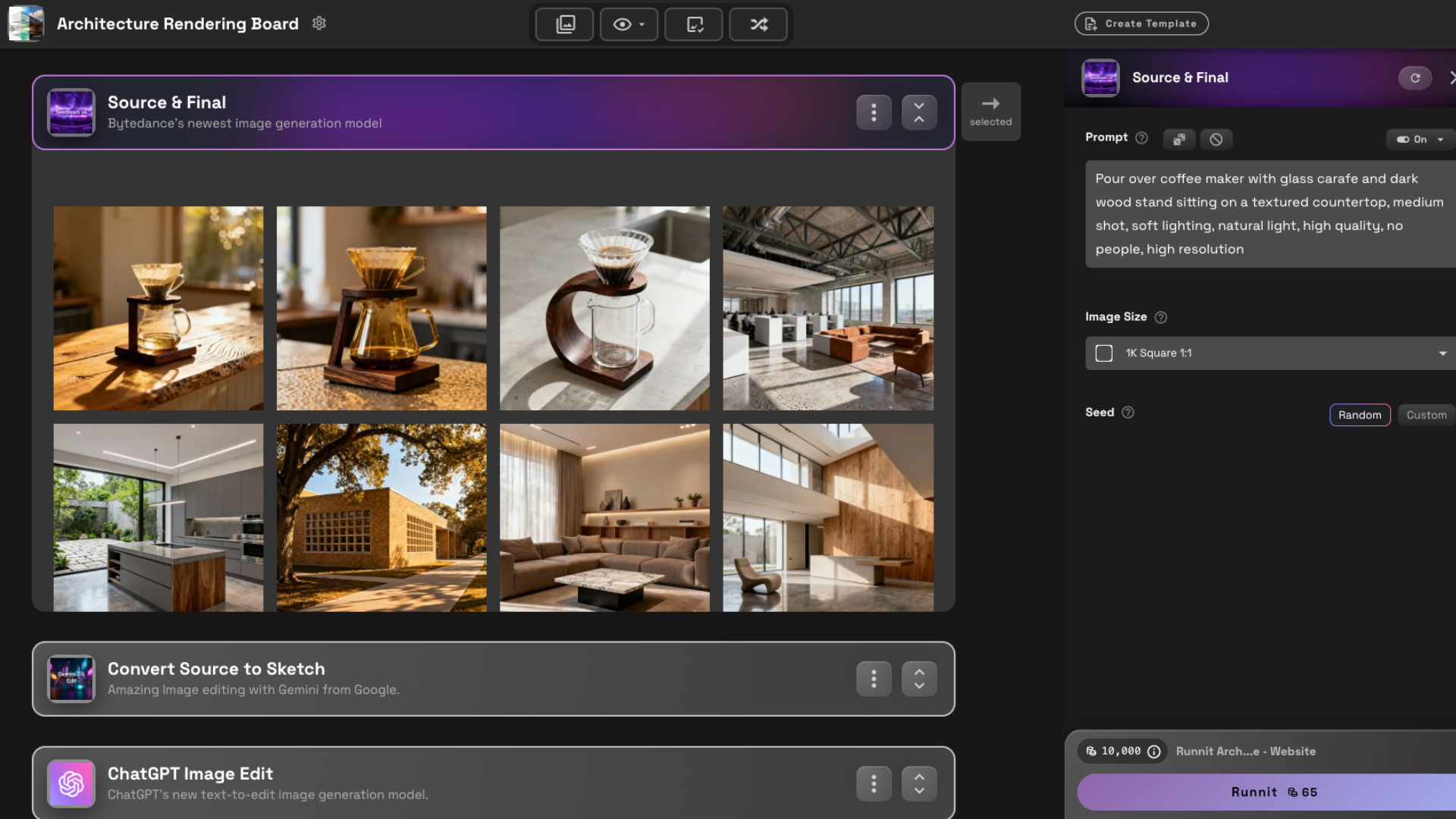1456x819 pixels.
Task: Select coffee maker on wooden table thumbnail
Action: pyautogui.click(x=158, y=308)
